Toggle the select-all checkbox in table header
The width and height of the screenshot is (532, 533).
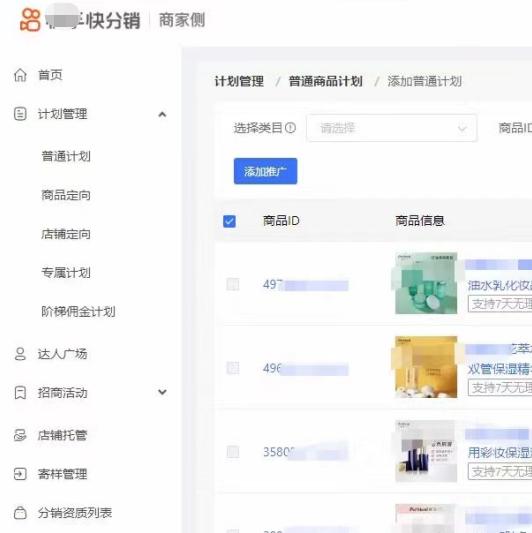pos(229,221)
